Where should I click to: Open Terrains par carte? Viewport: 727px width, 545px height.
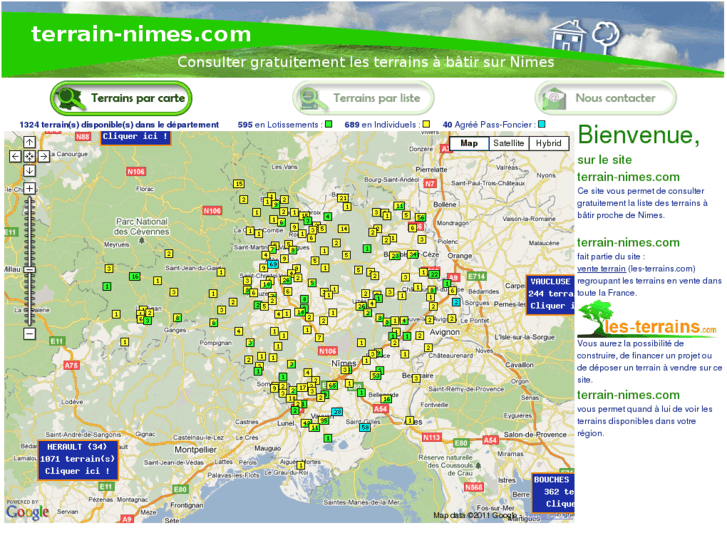121,98
